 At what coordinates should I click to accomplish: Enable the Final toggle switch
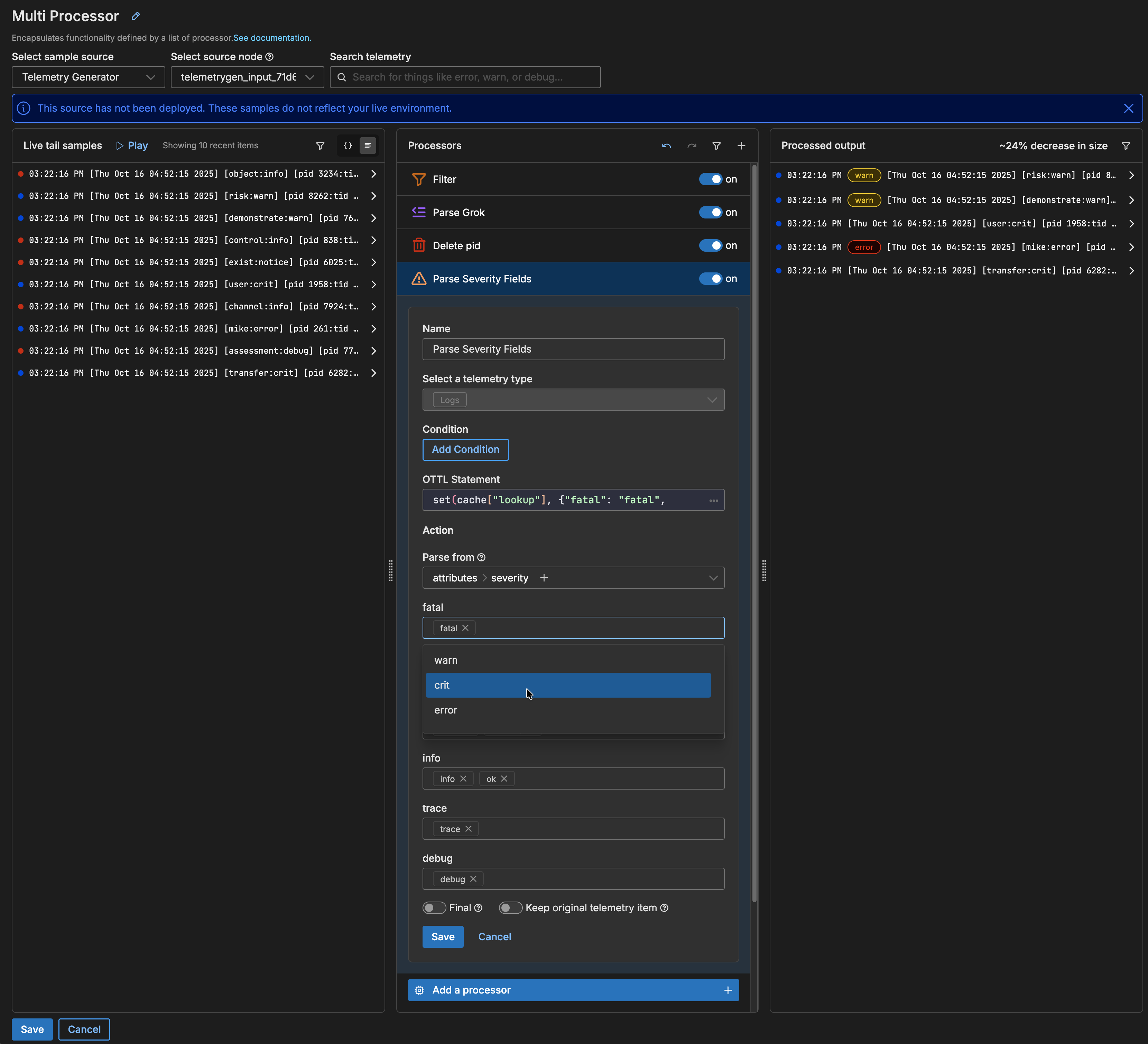point(434,907)
